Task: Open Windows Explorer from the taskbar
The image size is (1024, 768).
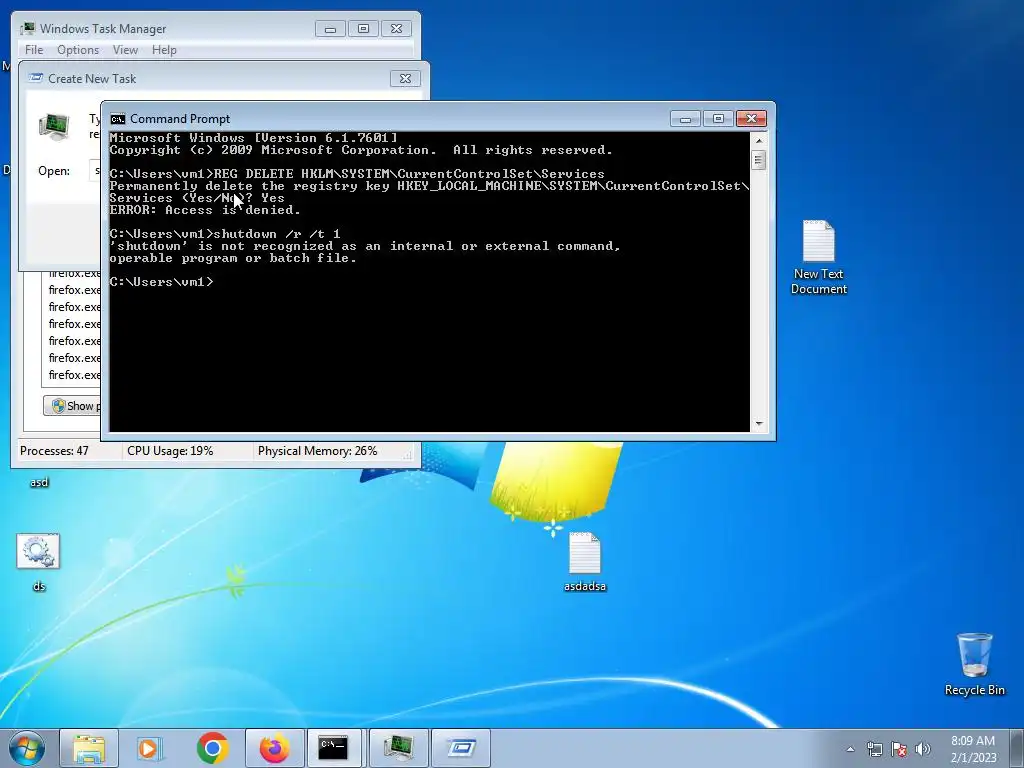Action: point(89,748)
